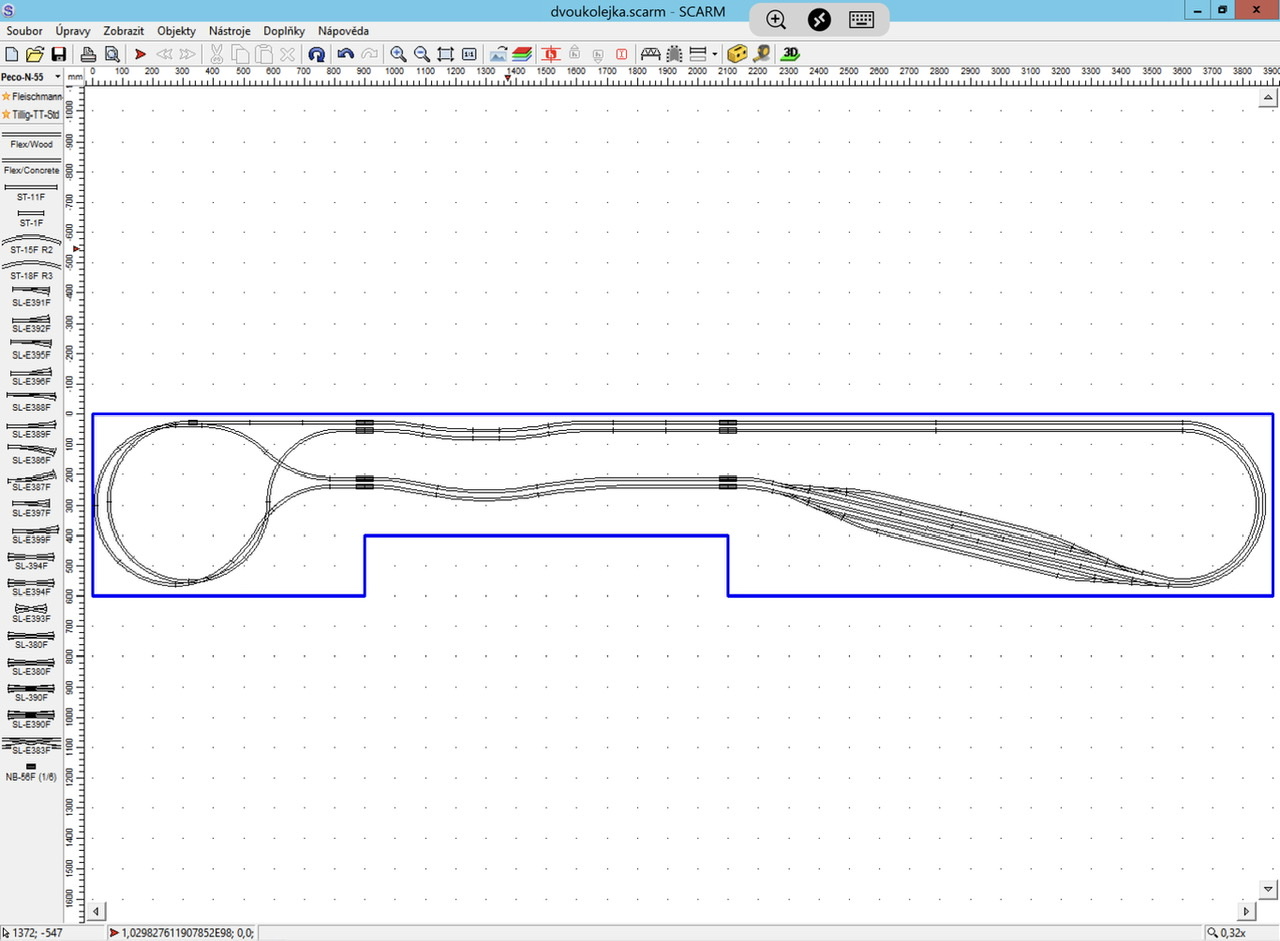
Task: Toggle the red start point arrow
Action: (140, 54)
